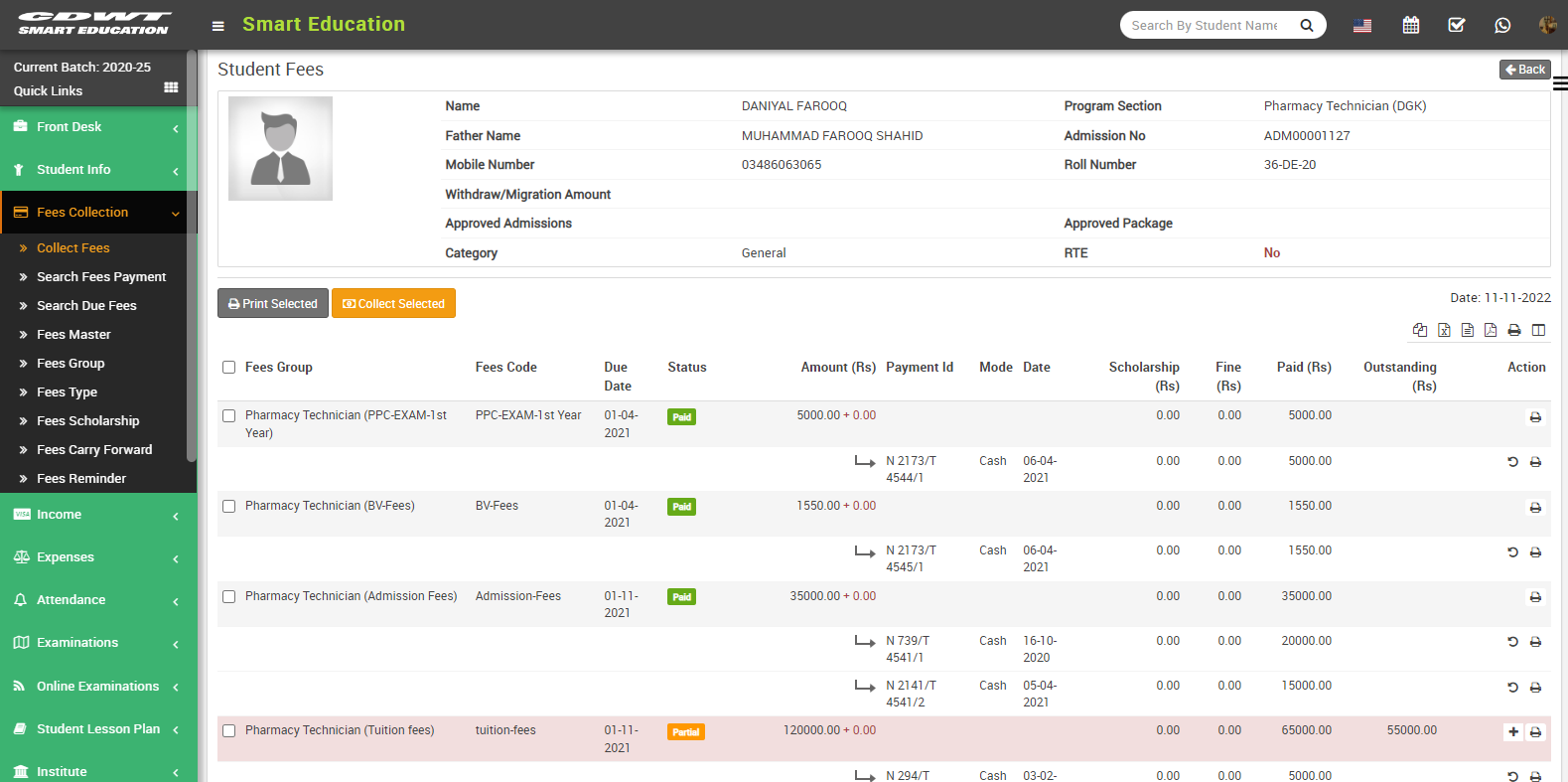
Task: Expand the Front Desk menu
Action: point(98,127)
